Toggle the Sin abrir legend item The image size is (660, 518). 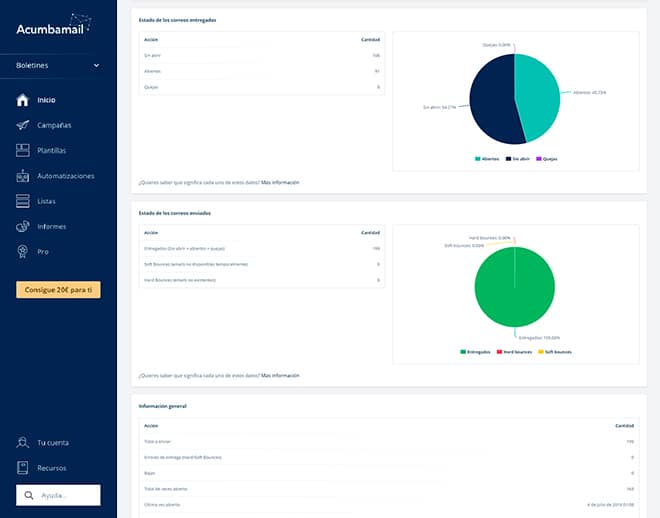pyautogui.click(x=516, y=159)
